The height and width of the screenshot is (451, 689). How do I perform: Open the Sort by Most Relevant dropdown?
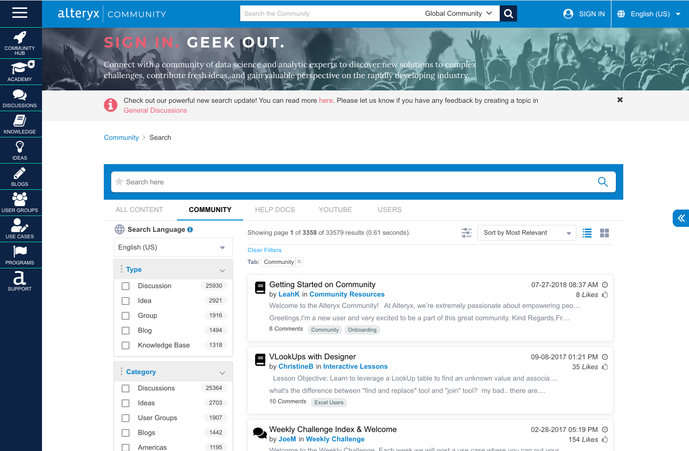pyautogui.click(x=526, y=233)
